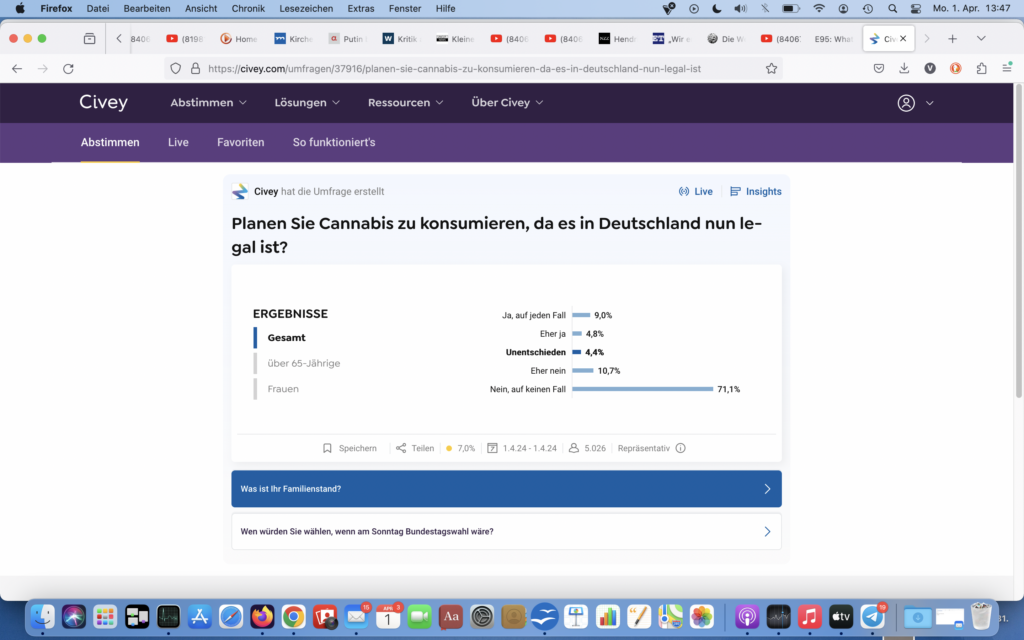Viewport: 1024px width, 640px height.
Task: Reload the page with the refresh icon
Action: pos(68,69)
